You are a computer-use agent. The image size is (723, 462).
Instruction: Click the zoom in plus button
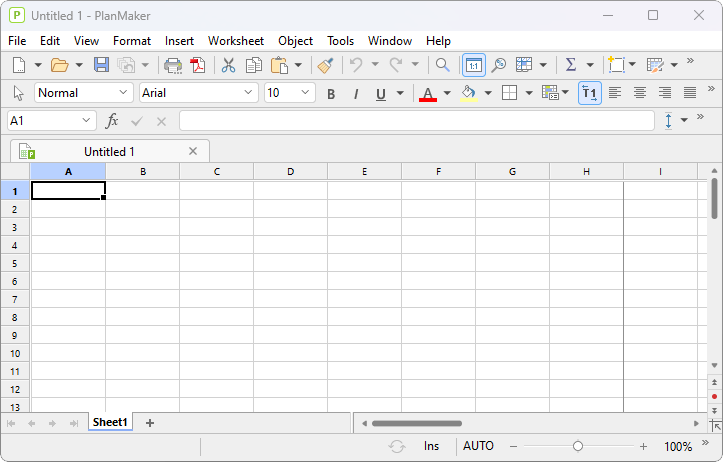pos(643,447)
